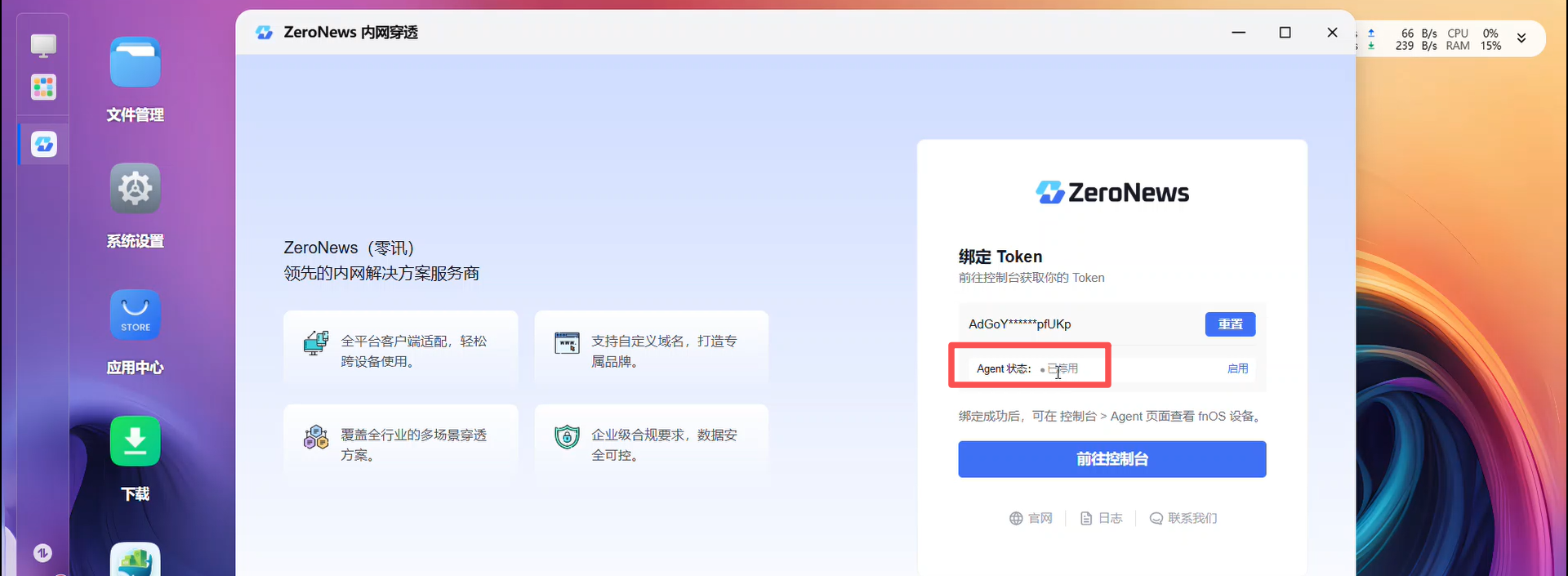
Task: Click the ZeroNews icon in the left taskbar
Action: point(44,145)
